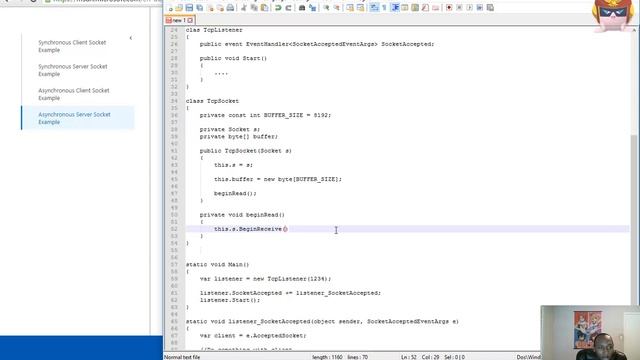Click 'Ln : 52' in status bar

click(409, 357)
